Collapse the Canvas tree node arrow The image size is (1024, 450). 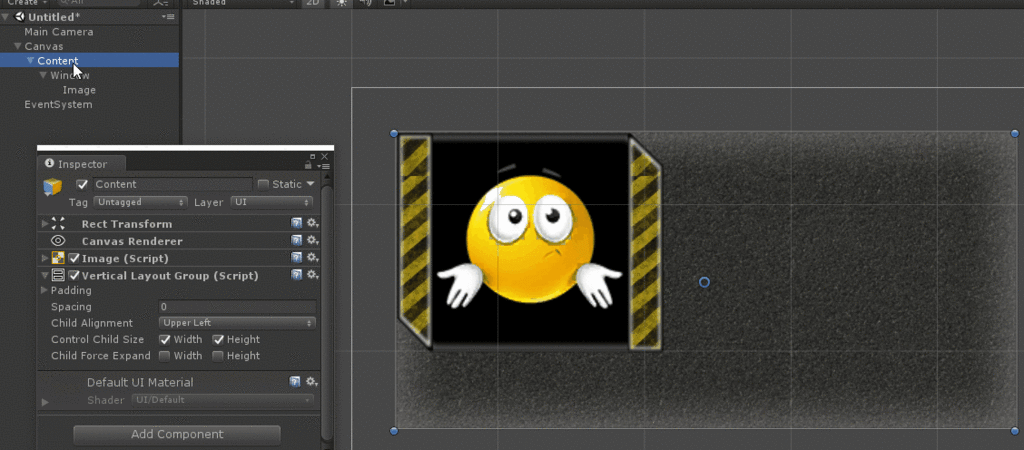(18, 46)
